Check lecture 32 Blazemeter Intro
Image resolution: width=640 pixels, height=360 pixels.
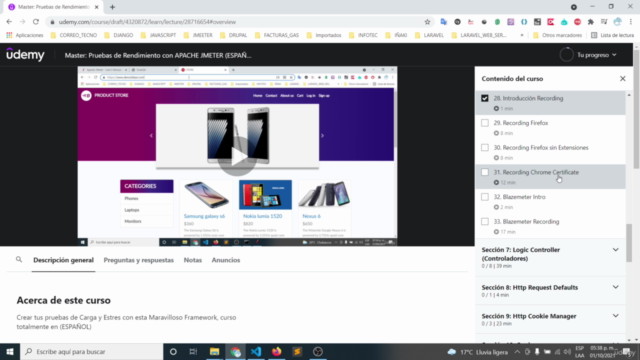tap(484, 197)
